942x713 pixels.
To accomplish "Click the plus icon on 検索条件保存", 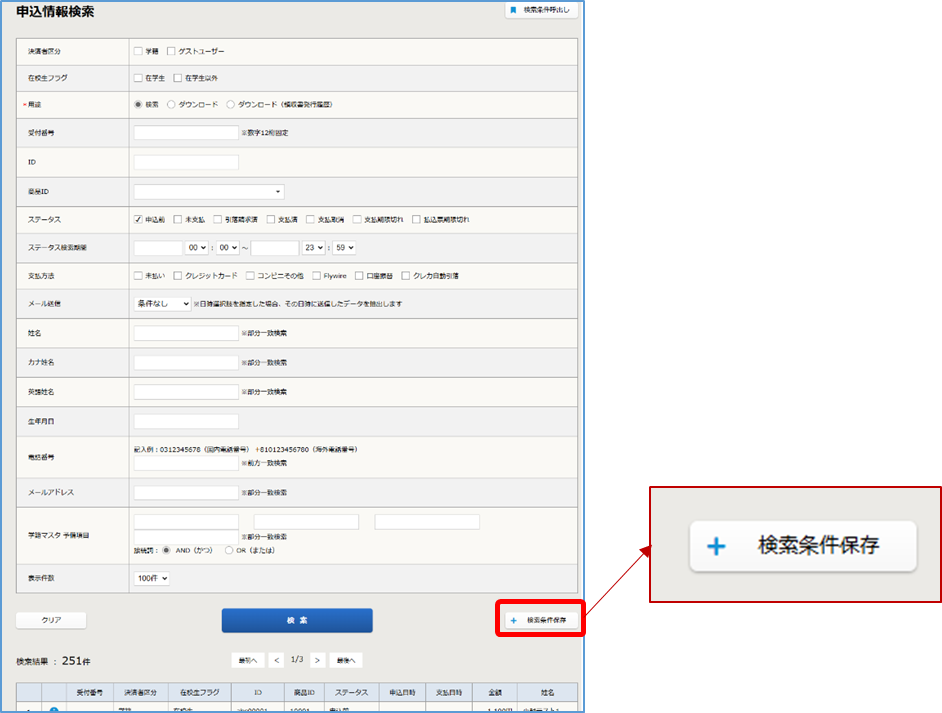I will [514, 621].
